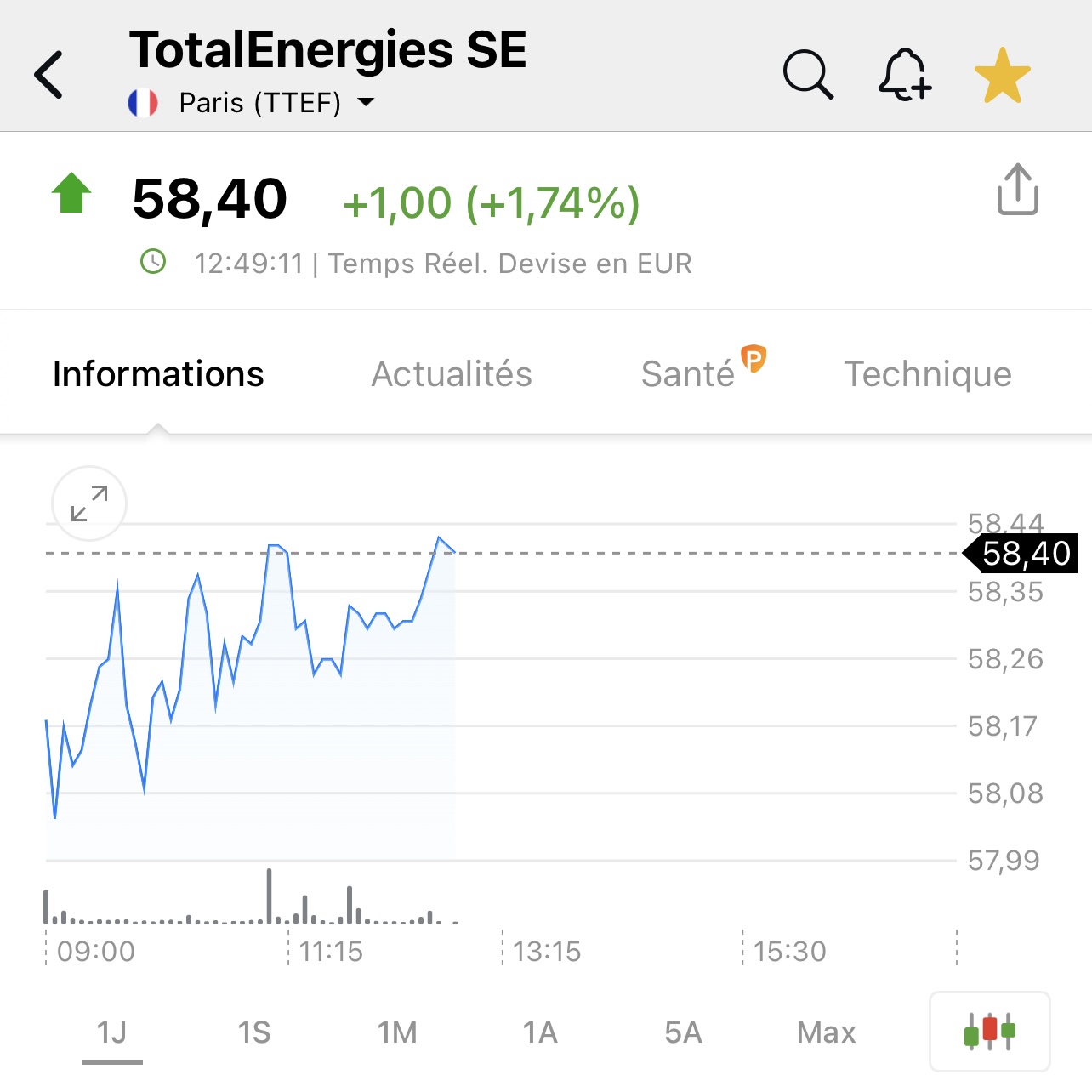Open the search magnifier icon
This screenshot has width=1092, height=1092.
(808, 75)
